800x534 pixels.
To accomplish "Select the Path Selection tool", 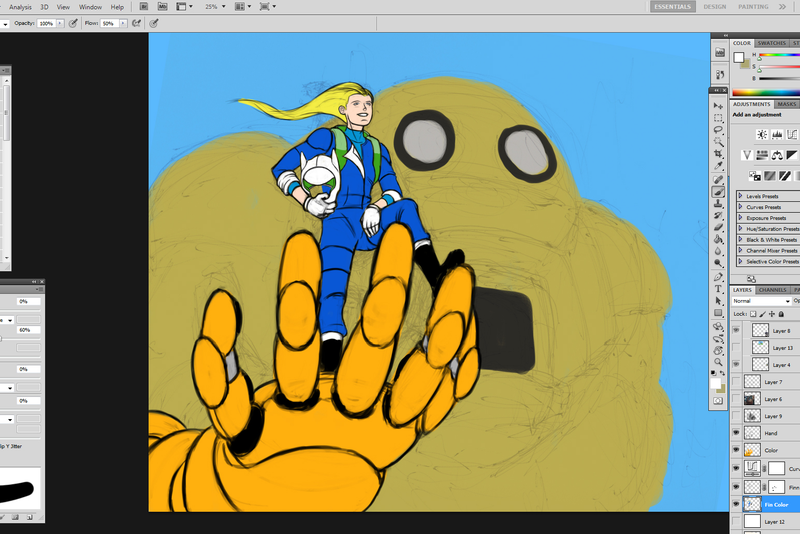I will coord(718,301).
